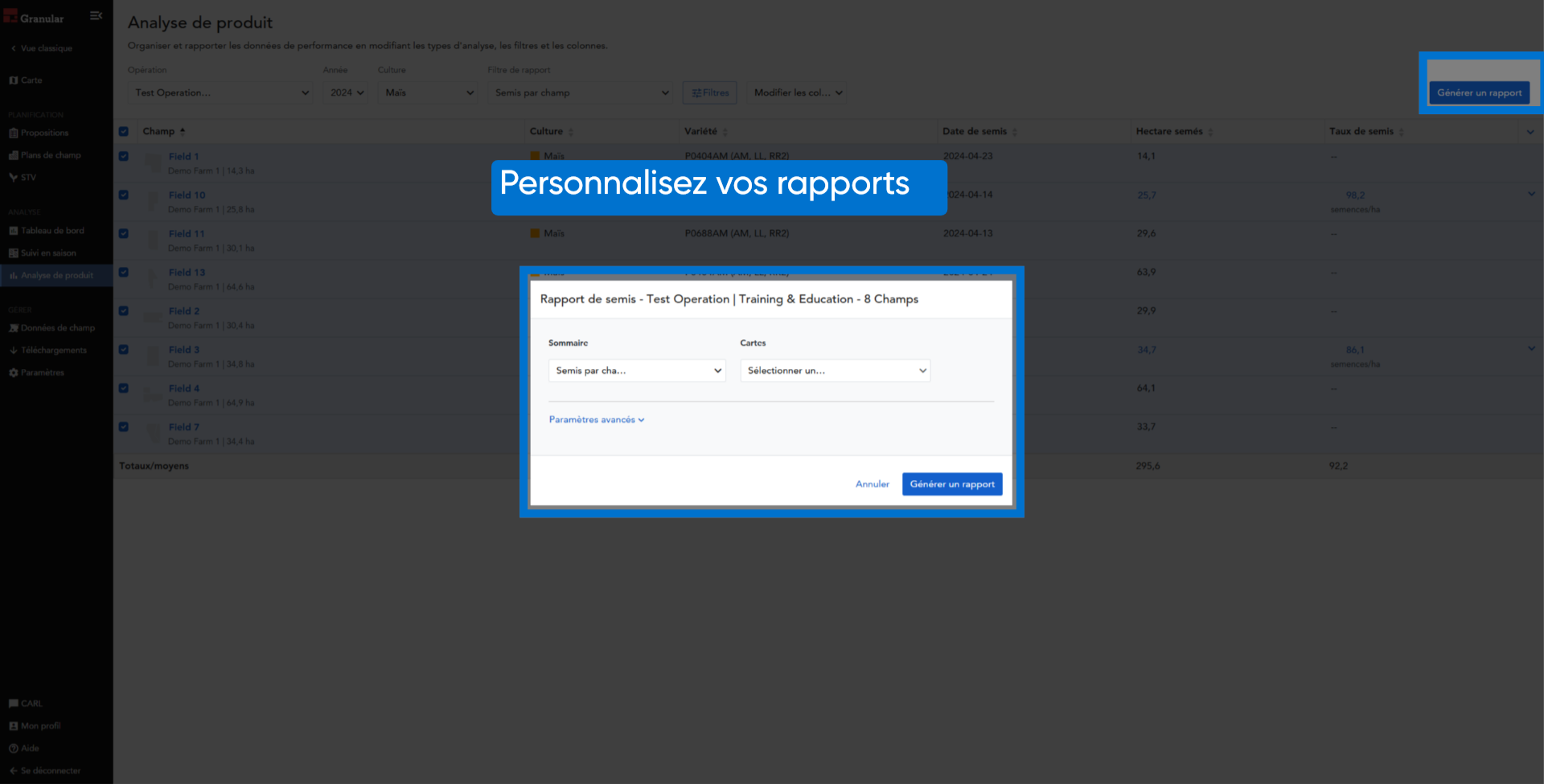Viewport: 1544px width, 784px height.
Task: Click the Field 1 map thumbnail
Action: 153,163
